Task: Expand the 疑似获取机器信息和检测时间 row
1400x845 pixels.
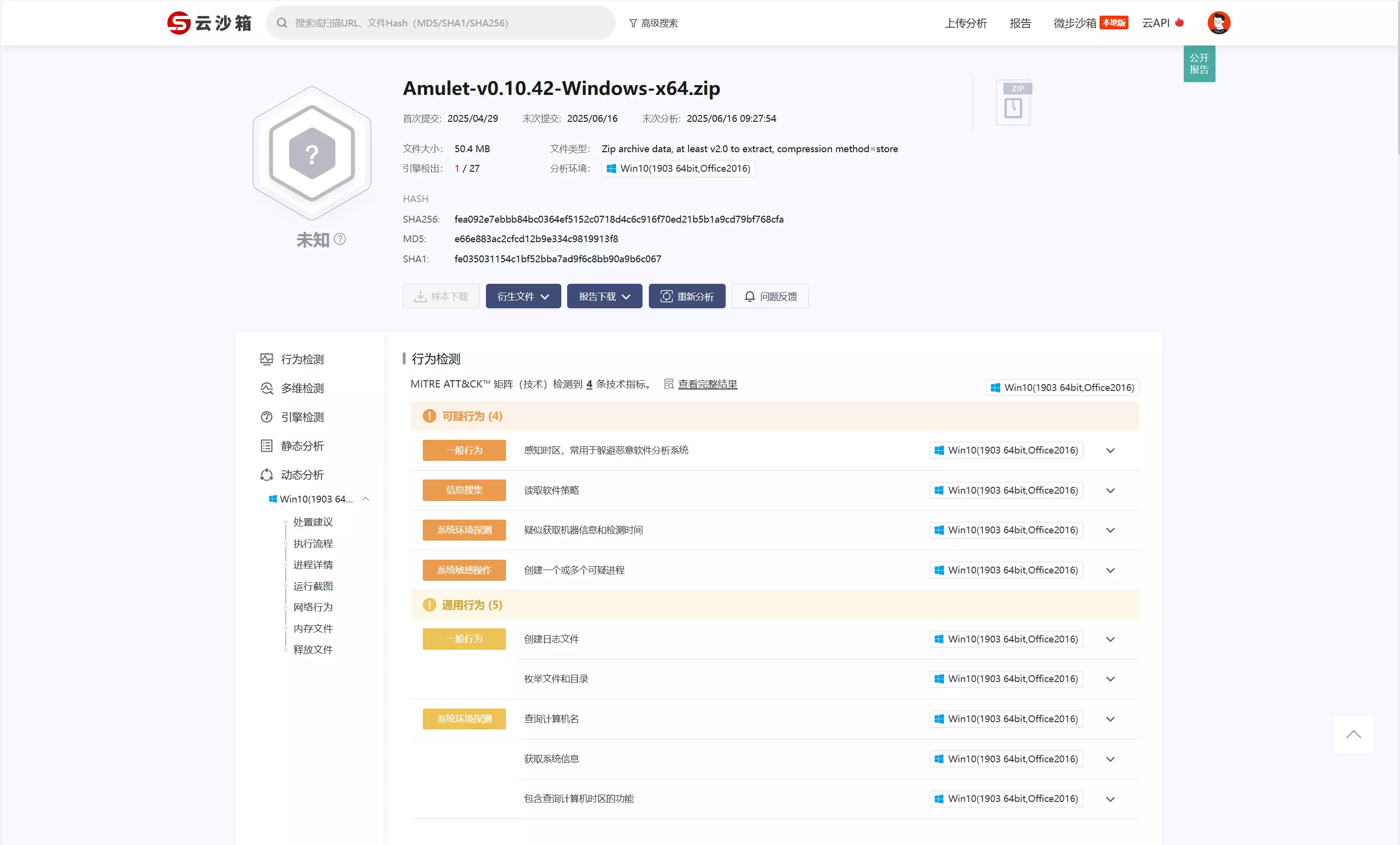Action: point(1110,530)
